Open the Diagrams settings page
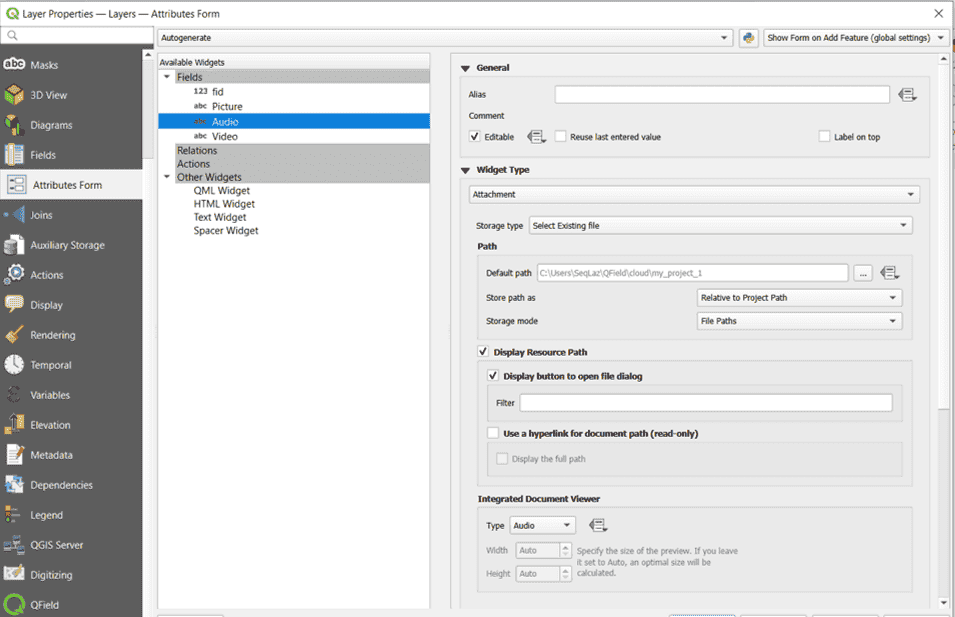 pos(50,125)
